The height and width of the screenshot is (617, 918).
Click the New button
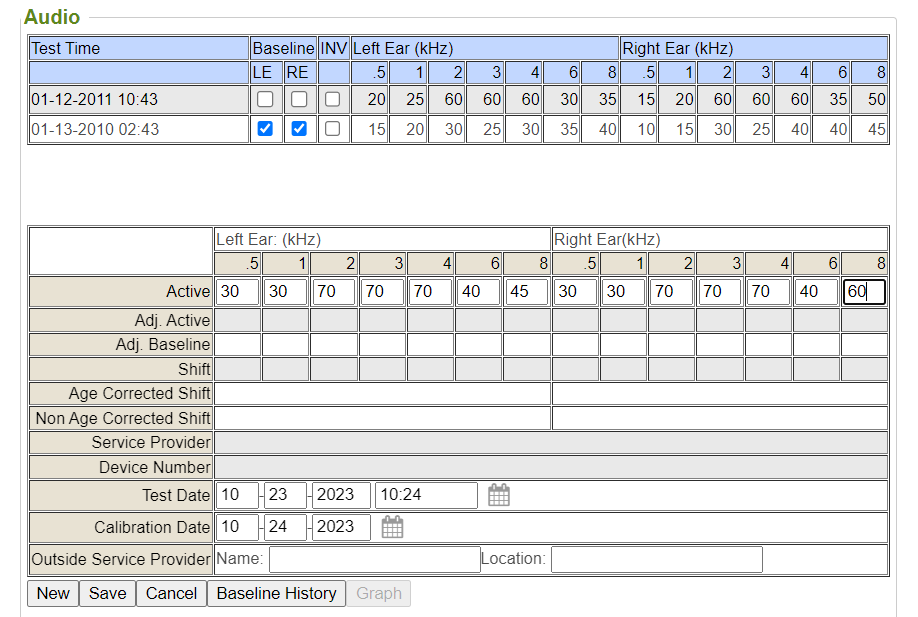pos(53,593)
